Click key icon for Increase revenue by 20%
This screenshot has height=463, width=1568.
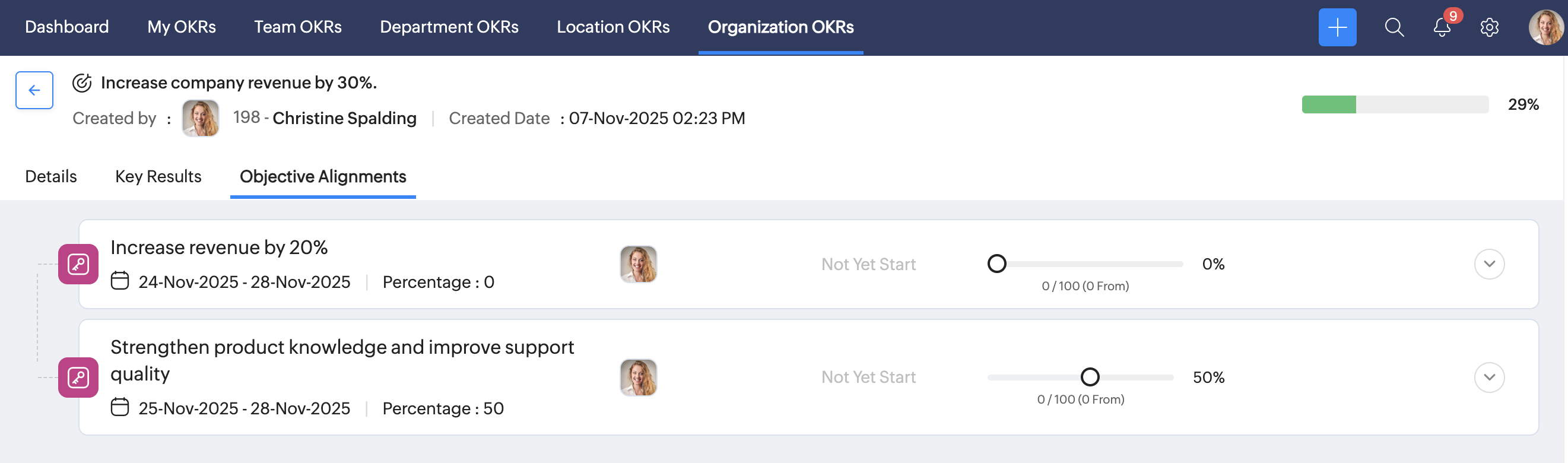coord(78,264)
